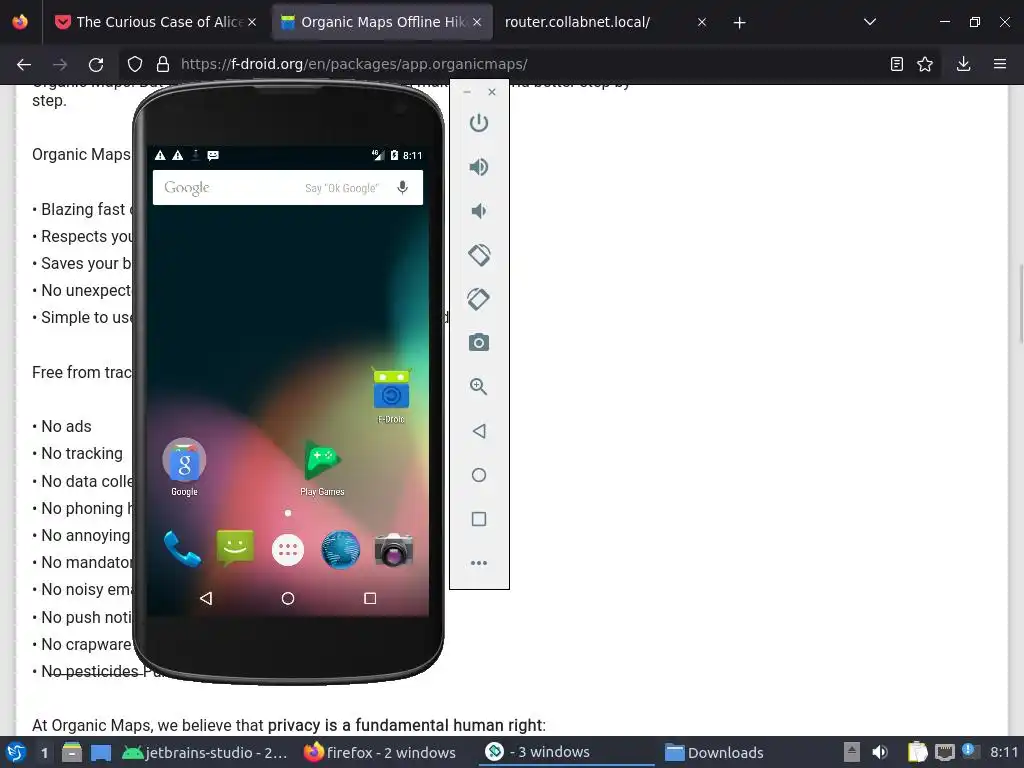The width and height of the screenshot is (1024, 768).
Task: Close The Curious Case of Alice tab
Action: click(252, 22)
